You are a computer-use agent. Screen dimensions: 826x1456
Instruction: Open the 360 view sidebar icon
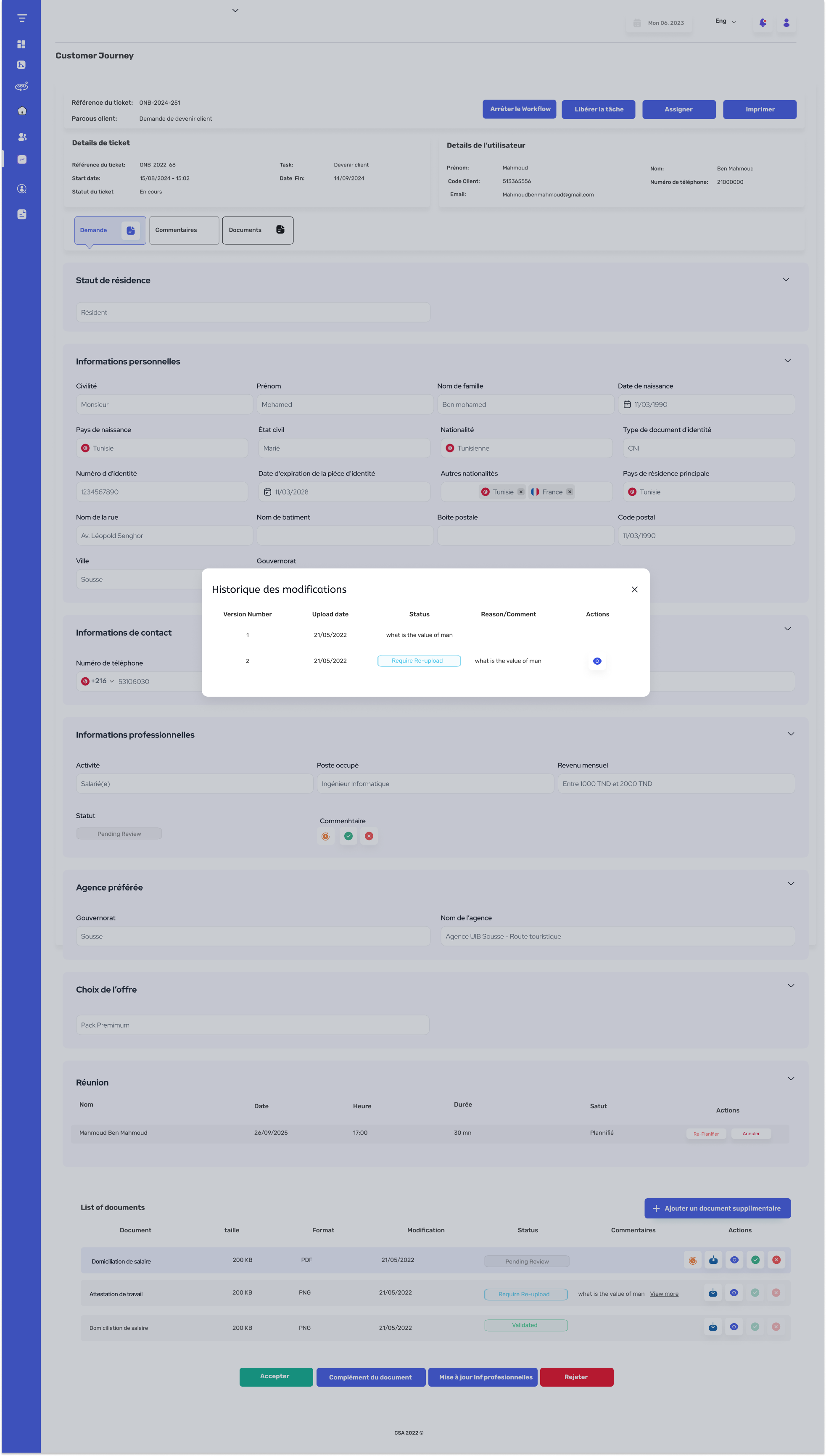pos(21,86)
